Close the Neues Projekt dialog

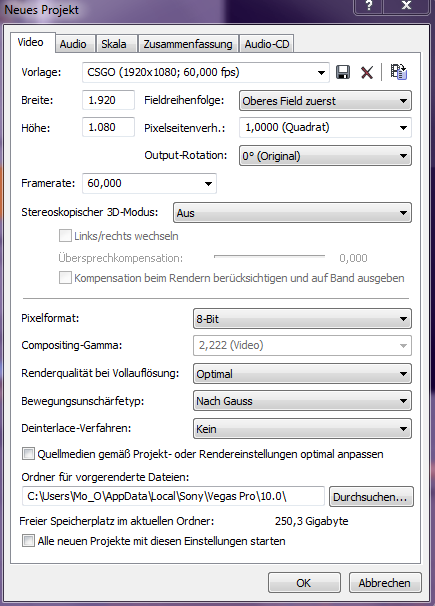pos(406,6)
